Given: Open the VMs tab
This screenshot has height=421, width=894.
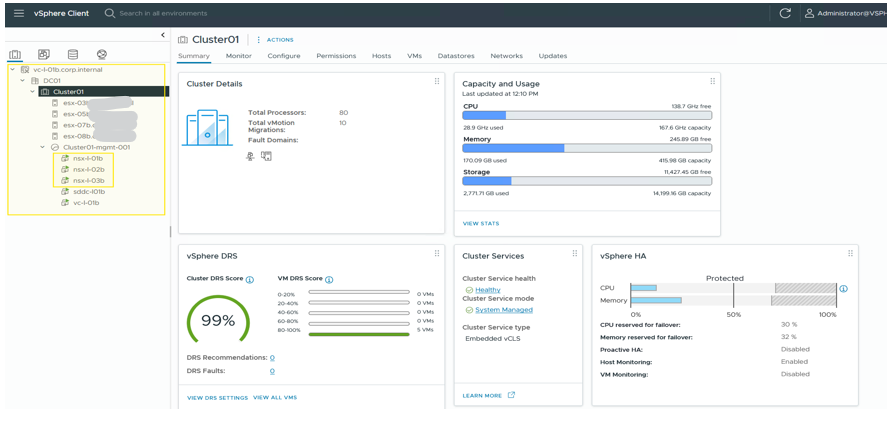Looking at the screenshot, I should [415, 56].
